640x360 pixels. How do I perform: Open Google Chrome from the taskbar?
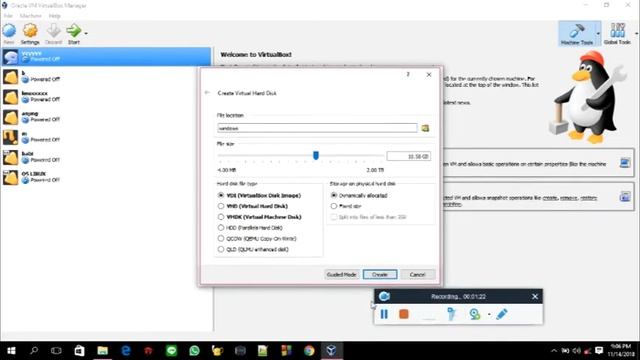coord(309,351)
